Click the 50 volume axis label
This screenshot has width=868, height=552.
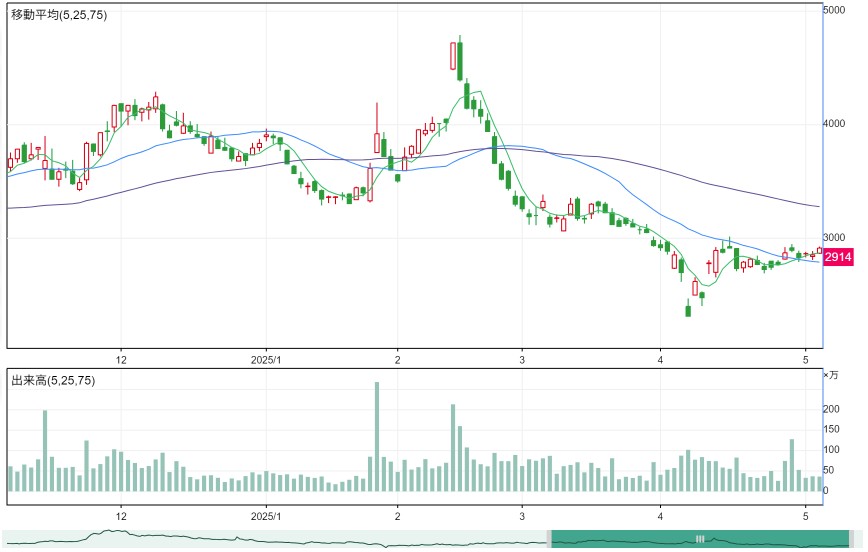(829, 470)
